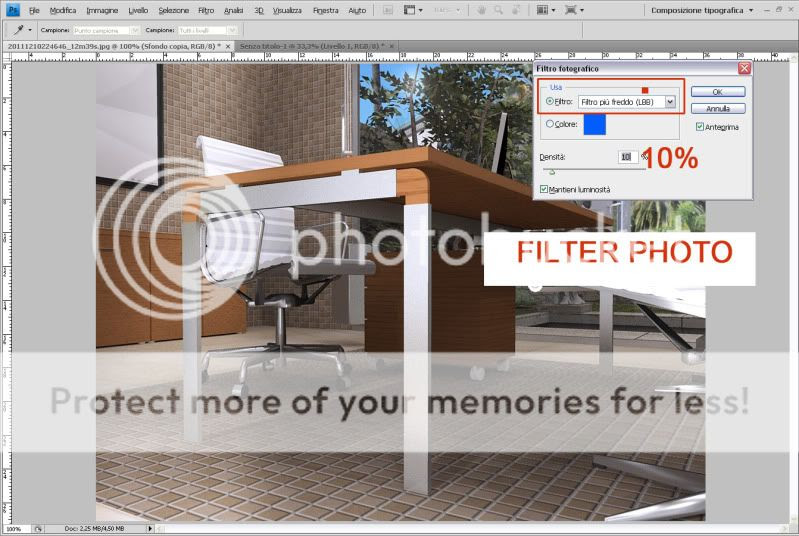Open the Analisi menu

click(233, 10)
